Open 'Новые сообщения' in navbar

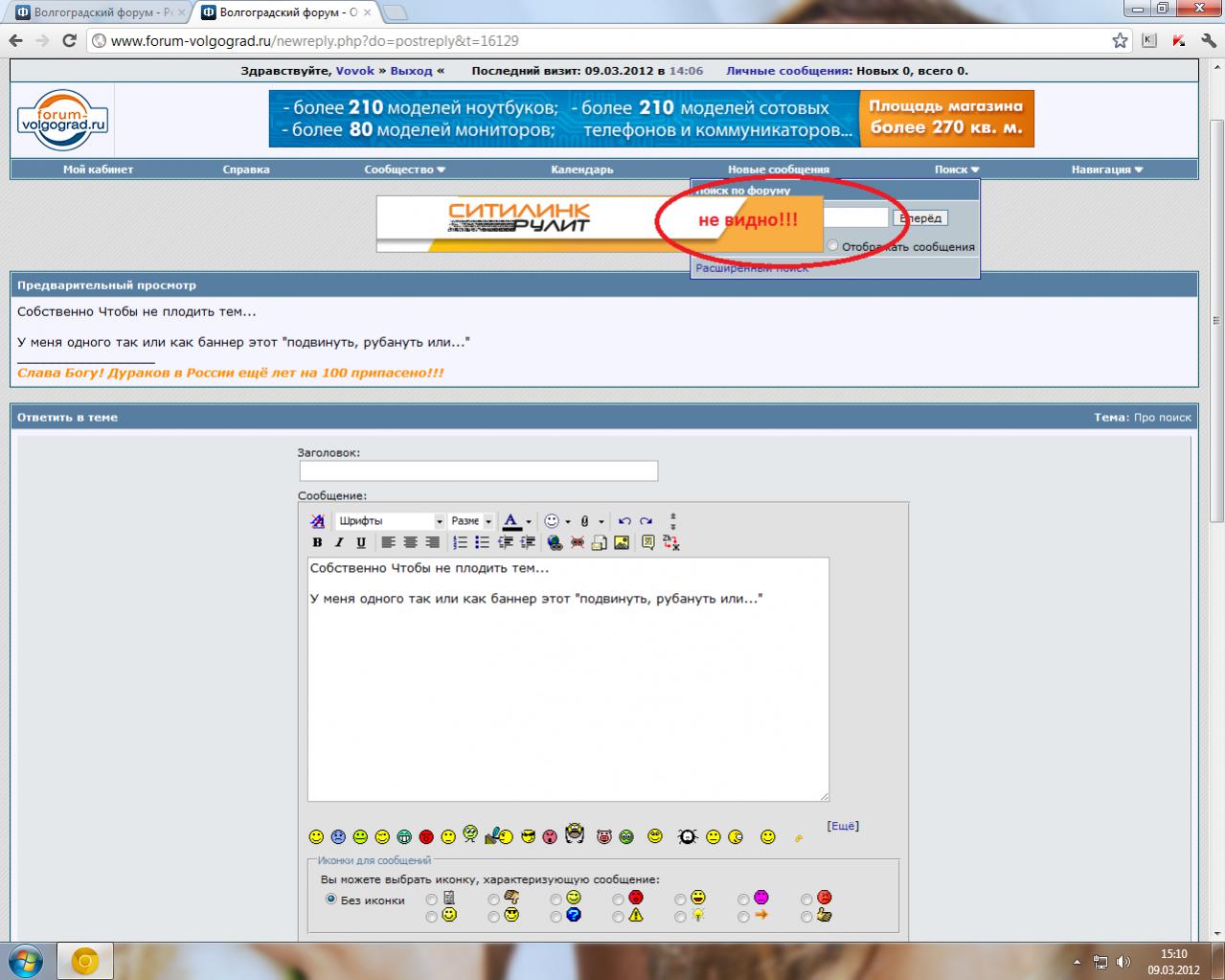coord(779,170)
